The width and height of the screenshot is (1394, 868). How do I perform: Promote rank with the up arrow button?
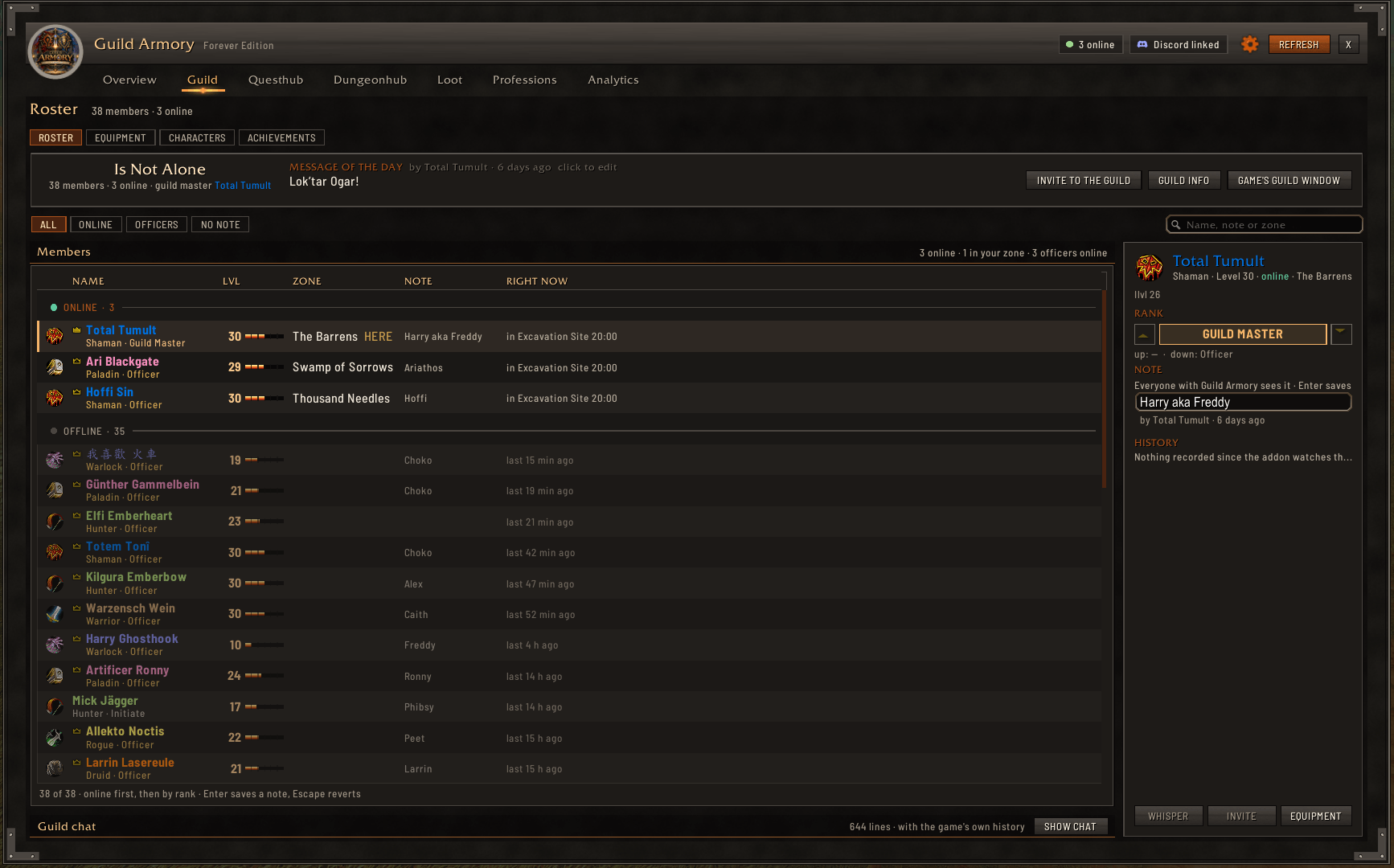coord(1145,334)
